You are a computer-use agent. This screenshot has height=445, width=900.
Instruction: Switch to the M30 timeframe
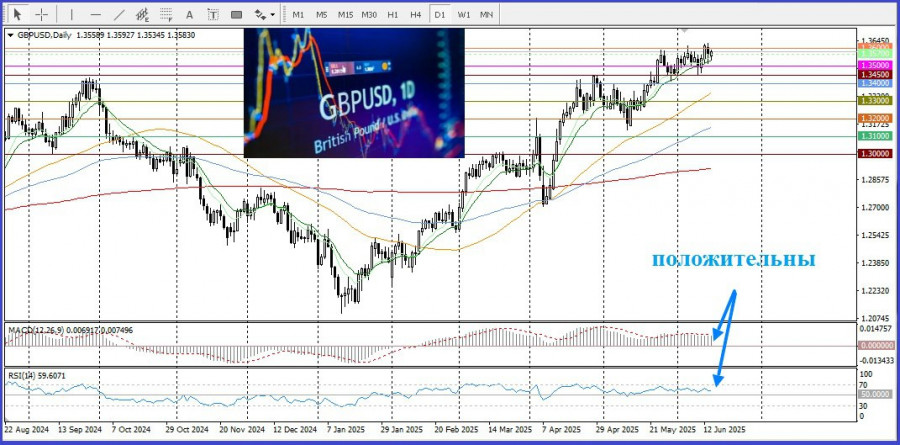368,15
